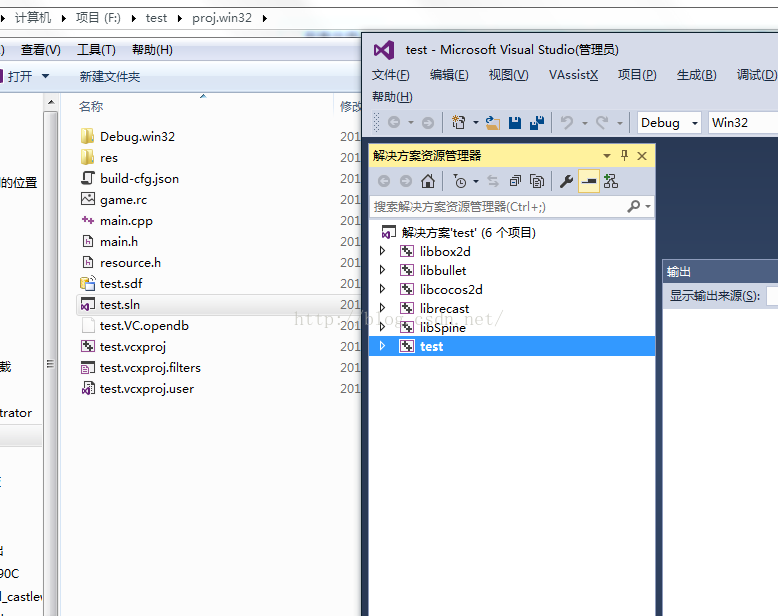Select the main.cpp file in Explorer
This screenshot has height=616, width=778.
coord(126,221)
